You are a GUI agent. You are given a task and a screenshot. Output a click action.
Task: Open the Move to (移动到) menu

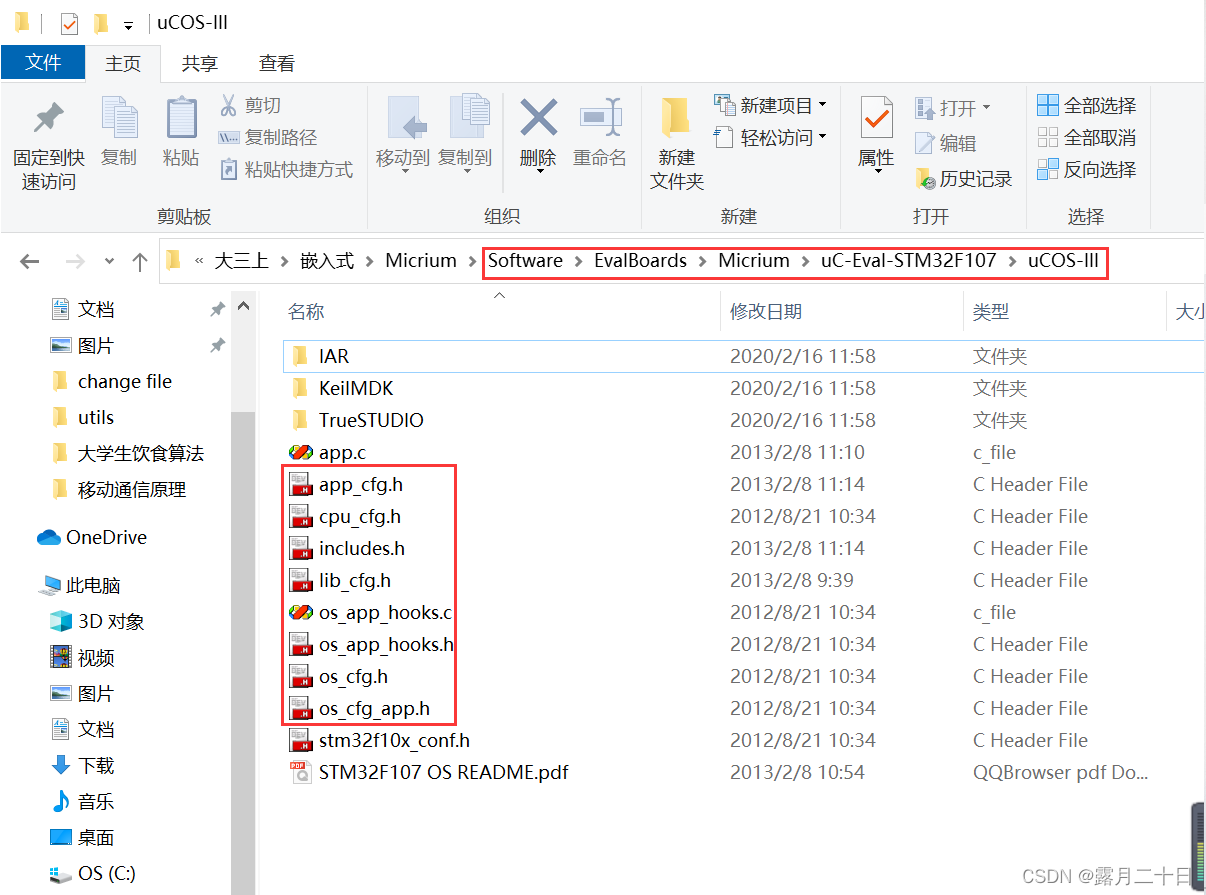point(403,135)
